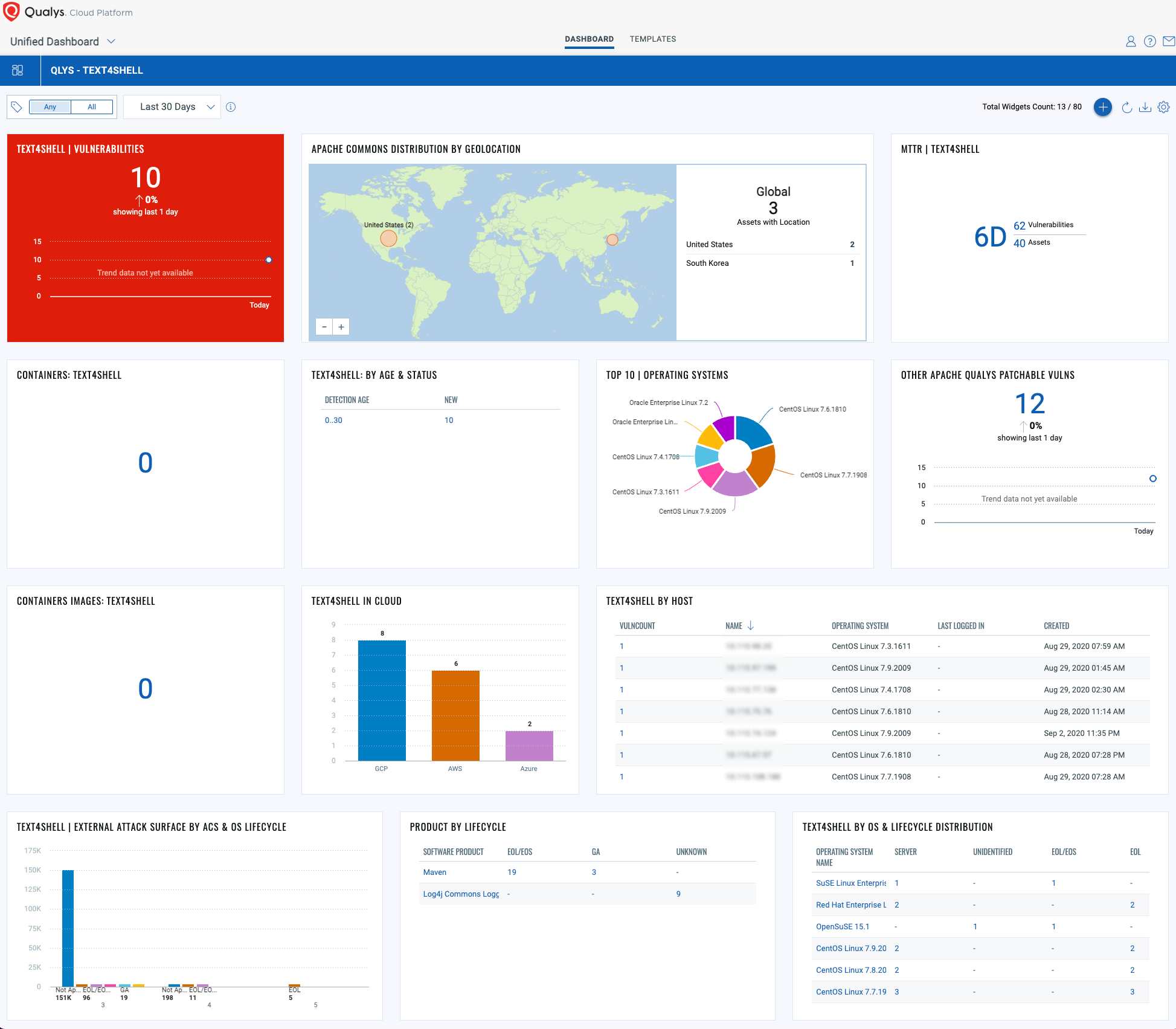Image resolution: width=1176 pixels, height=1029 pixels.
Task: Open the dashboard picker grid icon
Action: tap(18, 70)
